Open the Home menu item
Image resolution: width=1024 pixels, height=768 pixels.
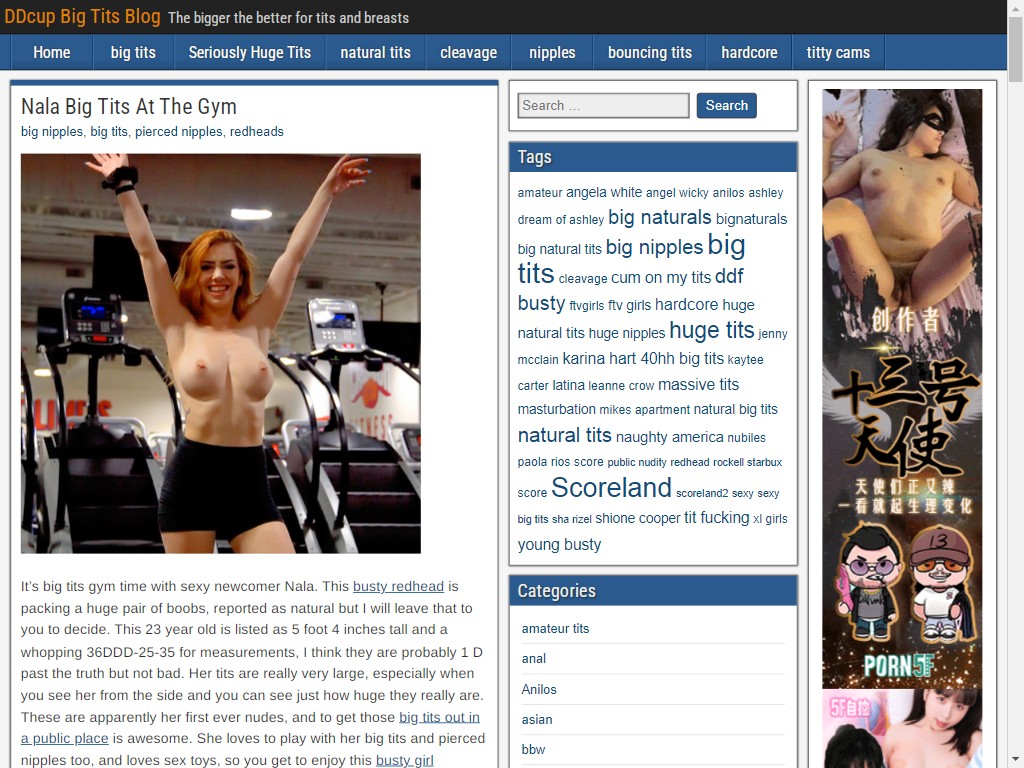point(51,53)
